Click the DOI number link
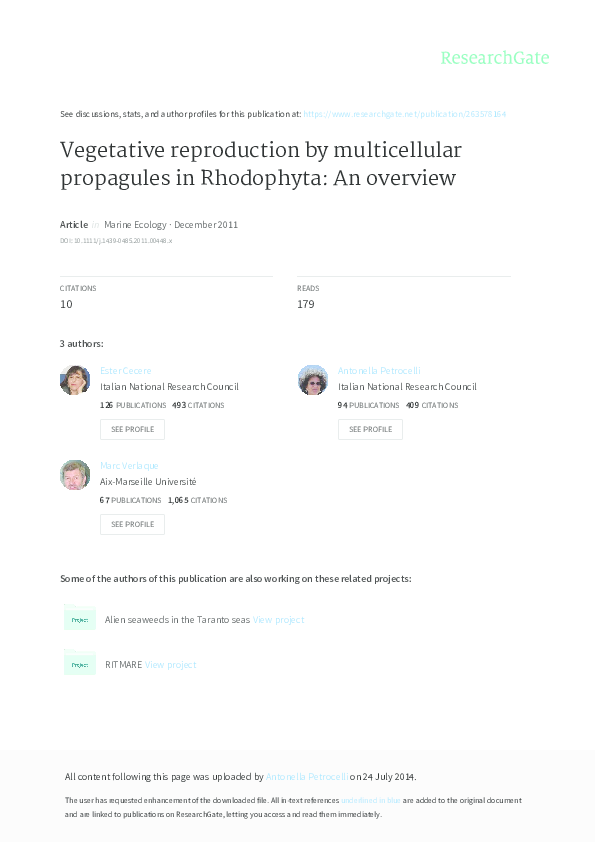This screenshot has height=842, width=595. pos(115,240)
